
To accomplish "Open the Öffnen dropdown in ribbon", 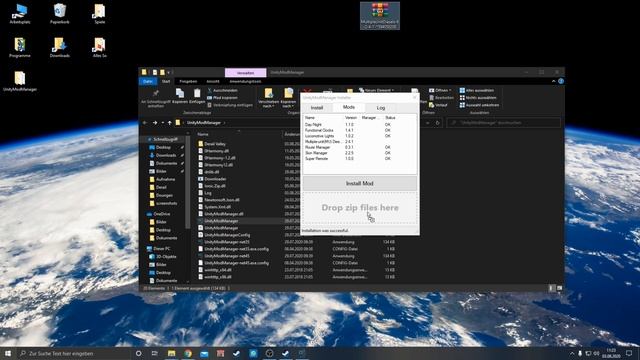I will pyautogui.click(x=440, y=90).
